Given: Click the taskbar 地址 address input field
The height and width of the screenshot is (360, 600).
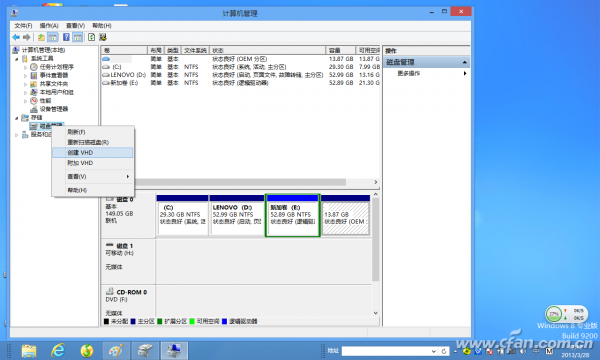Looking at the screenshot, I should coord(386,351).
